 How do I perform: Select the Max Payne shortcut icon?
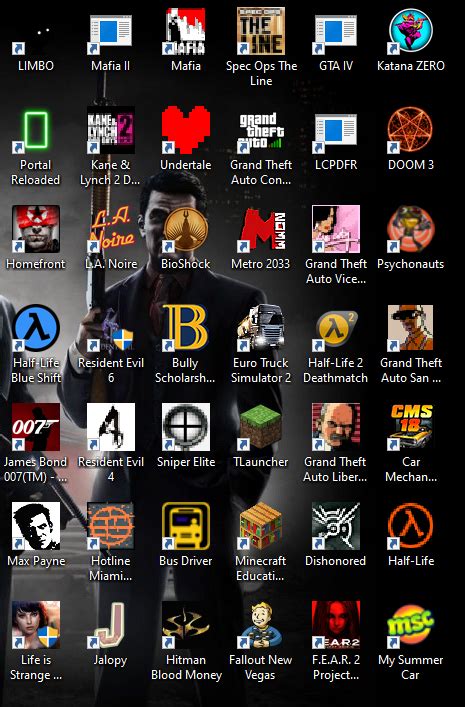click(36, 526)
